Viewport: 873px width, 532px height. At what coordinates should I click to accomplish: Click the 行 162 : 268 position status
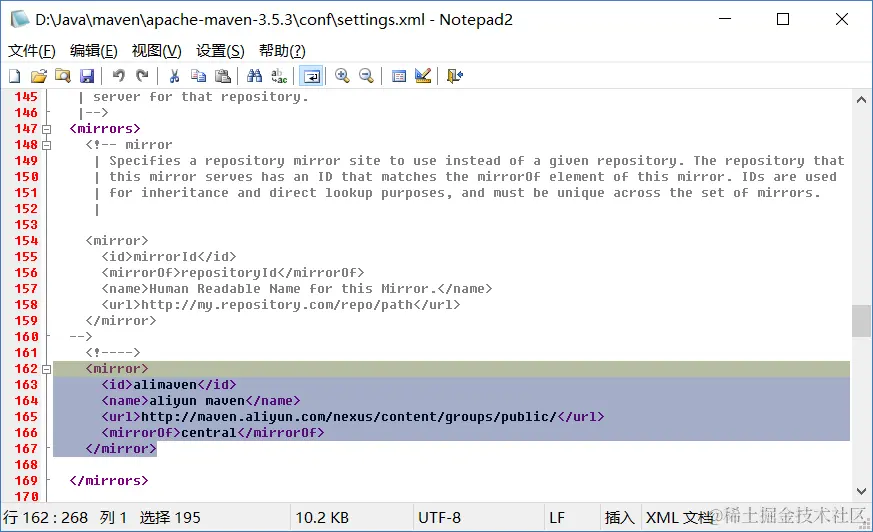pyautogui.click(x=145, y=518)
